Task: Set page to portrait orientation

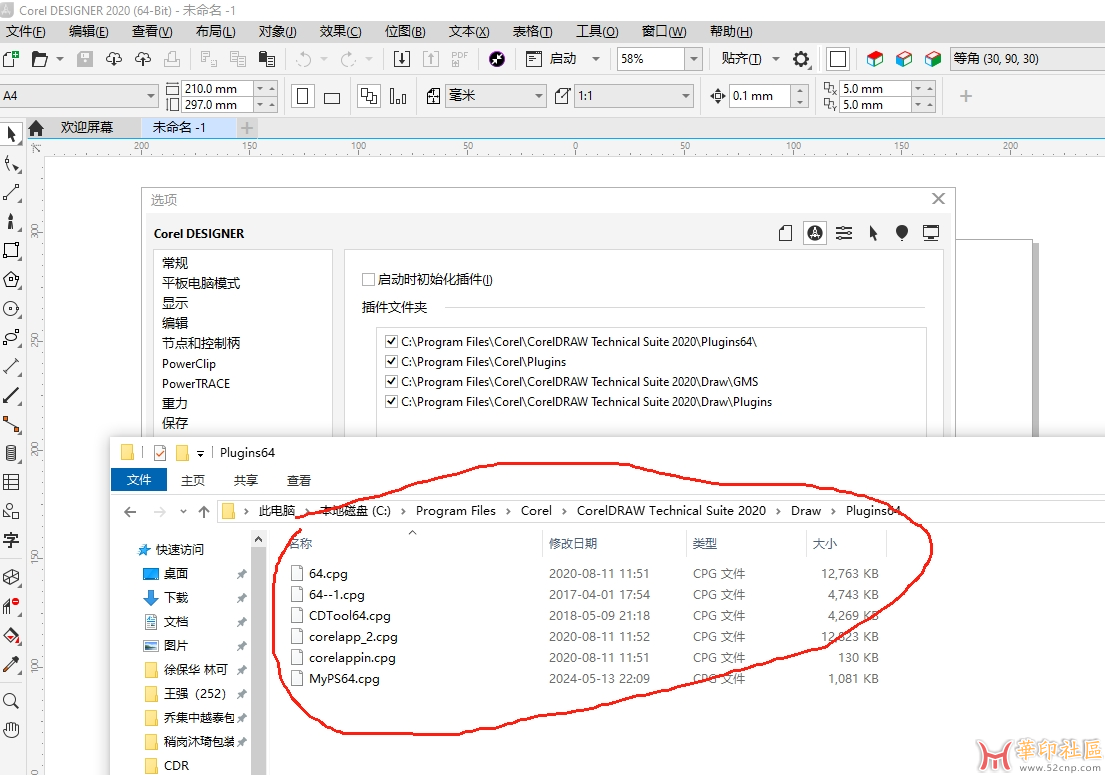Action: point(302,96)
